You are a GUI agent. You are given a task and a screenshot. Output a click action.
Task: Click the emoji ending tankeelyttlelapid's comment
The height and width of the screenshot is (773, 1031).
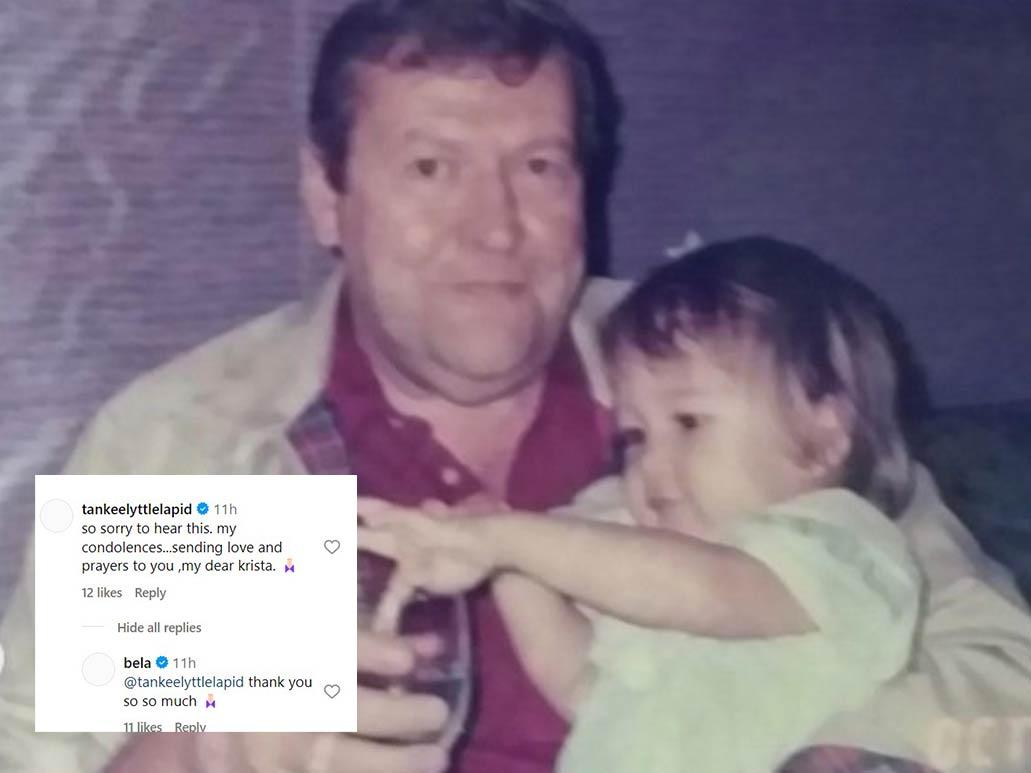coord(289,566)
